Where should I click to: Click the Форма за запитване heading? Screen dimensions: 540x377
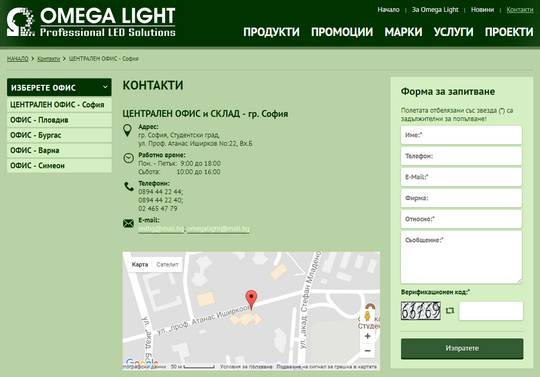(x=448, y=92)
